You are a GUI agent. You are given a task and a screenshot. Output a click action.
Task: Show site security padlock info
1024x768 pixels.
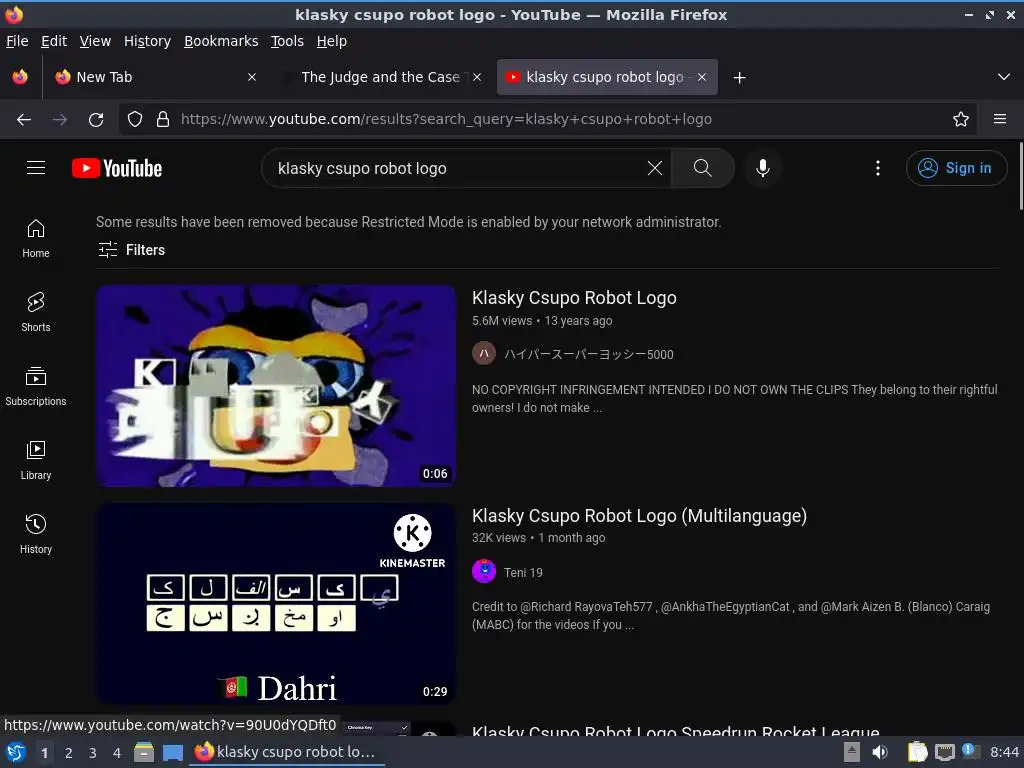[163, 120]
